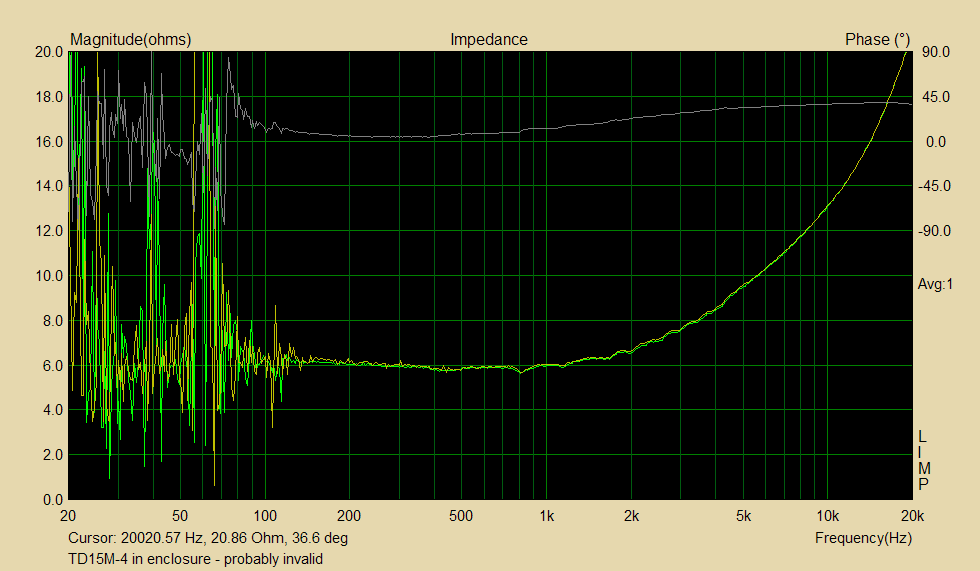This screenshot has width=980, height=571.
Task: Click the 'Phase (°)' axis label
Action: [x=878, y=39]
